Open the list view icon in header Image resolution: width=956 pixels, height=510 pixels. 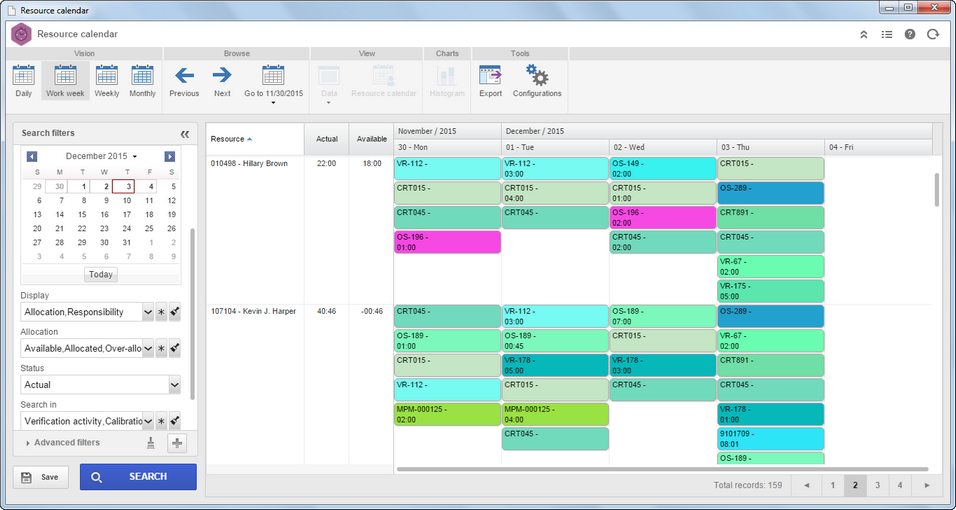[x=886, y=35]
